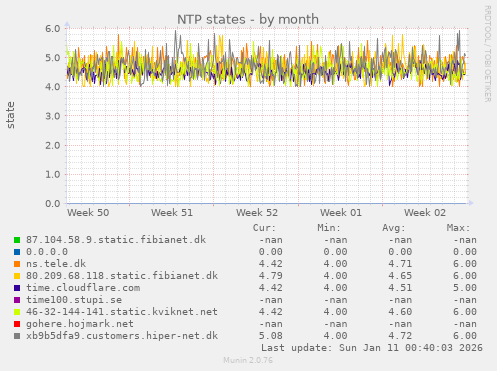The width and height of the screenshot is (497, 371).
Task: Click the 'Week 02' x-axis label
Action: [425, 213]
